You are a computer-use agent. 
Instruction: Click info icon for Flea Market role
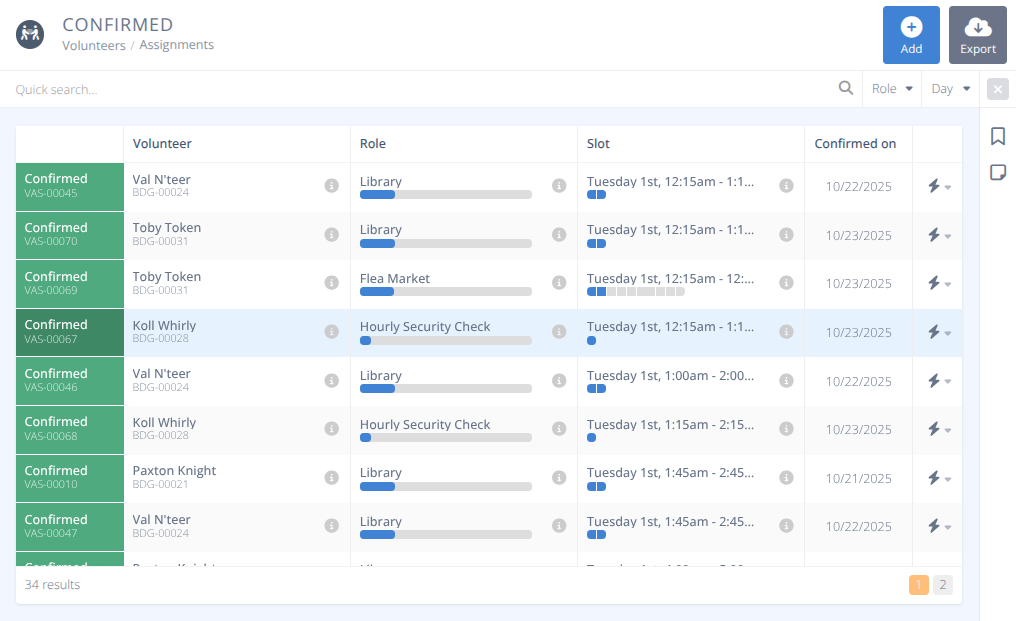coord(559,283)
